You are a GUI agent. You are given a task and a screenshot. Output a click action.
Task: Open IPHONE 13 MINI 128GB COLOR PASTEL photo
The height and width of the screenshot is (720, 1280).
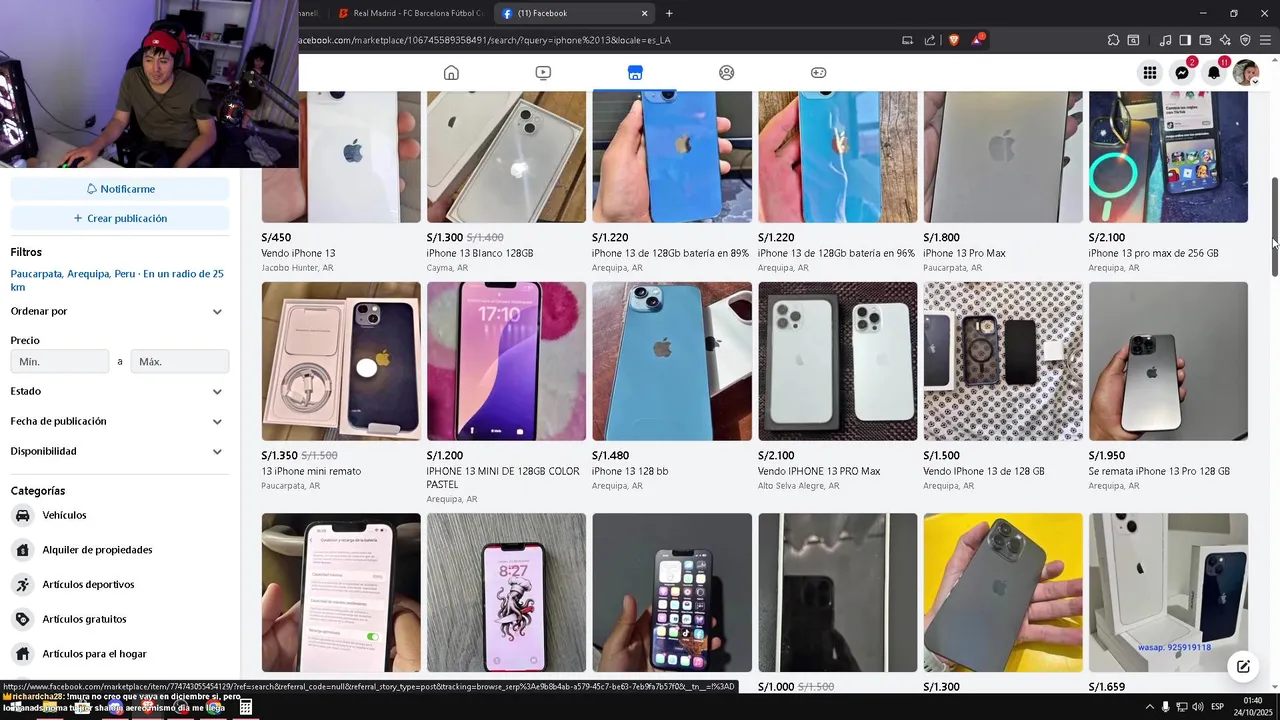tap(507, 361)
